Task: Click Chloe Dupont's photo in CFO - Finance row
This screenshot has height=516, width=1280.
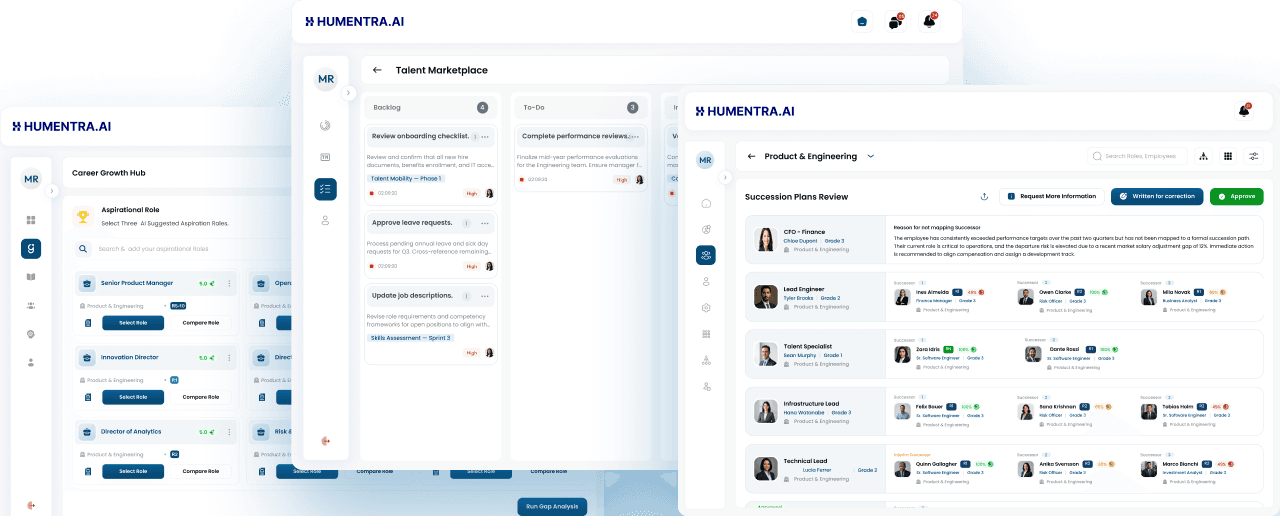Action: (766, 240)
